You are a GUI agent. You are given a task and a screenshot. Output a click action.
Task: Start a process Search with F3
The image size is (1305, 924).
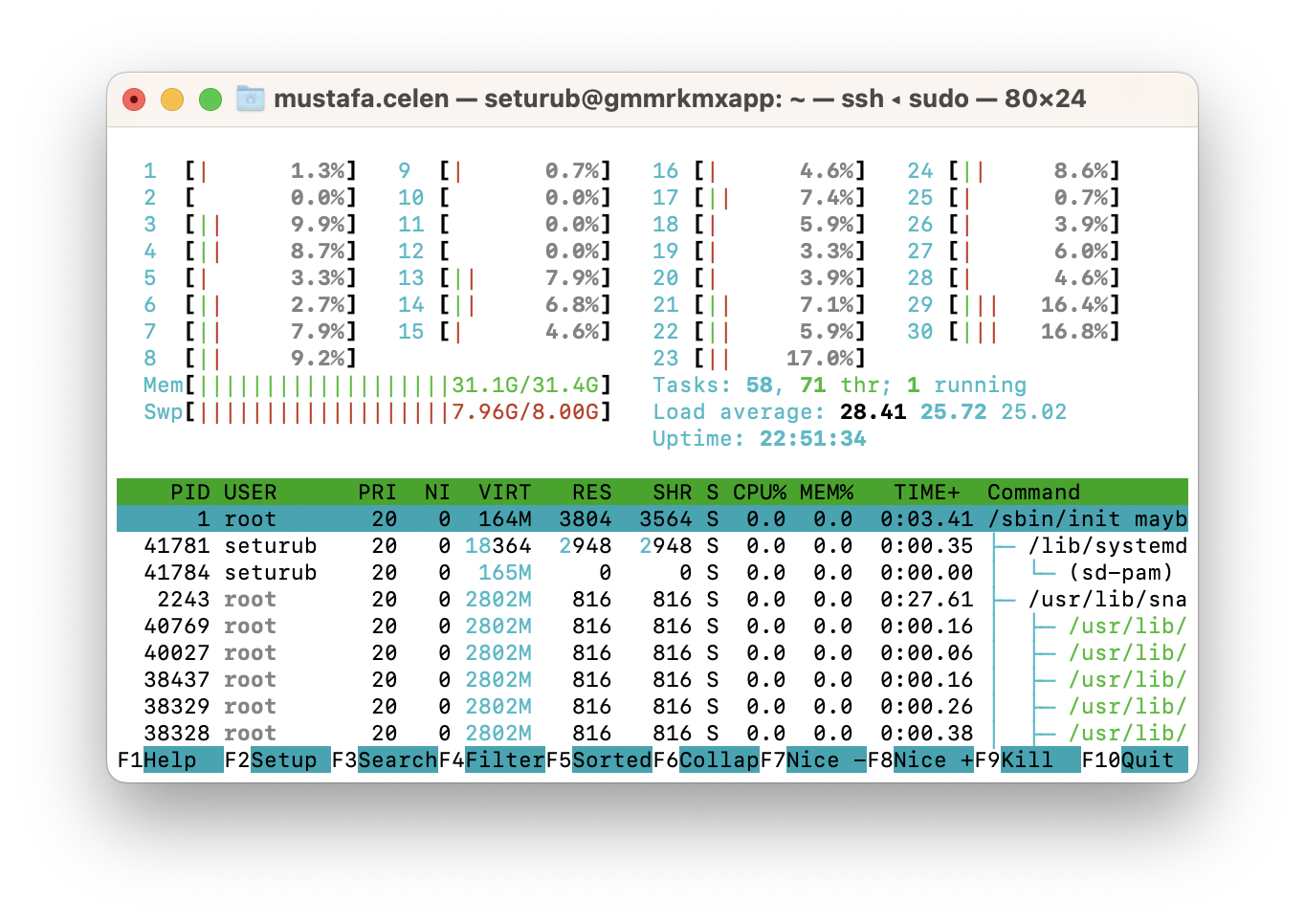click(383, 760)
